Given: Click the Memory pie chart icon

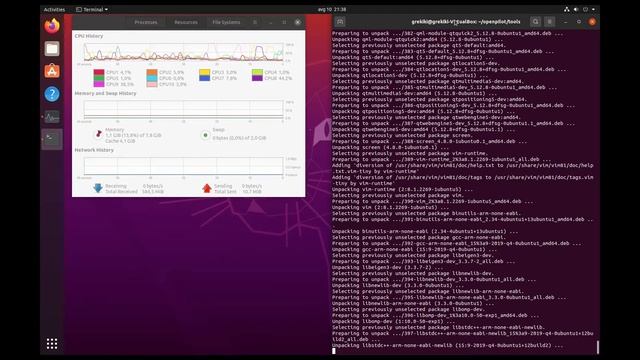Looking at the screenshot, I should coord(98,134).
